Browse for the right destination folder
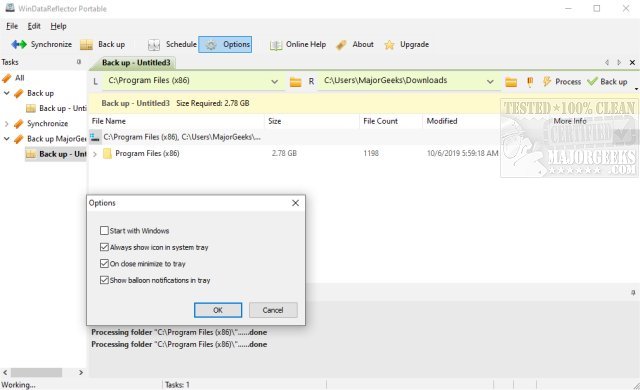This screenshot has width=640, height=390. click(x=511, y=82)
